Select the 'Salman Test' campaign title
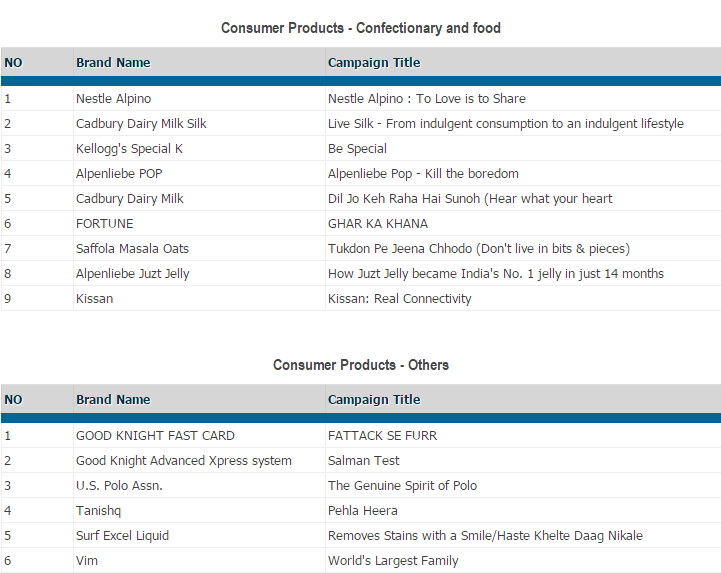 click(364, 461)
